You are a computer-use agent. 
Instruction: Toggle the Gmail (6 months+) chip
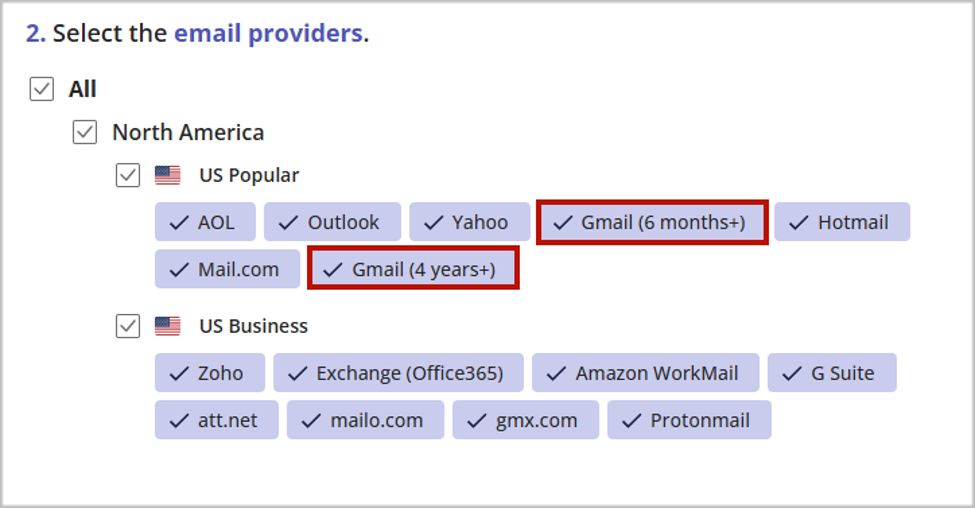pyautogui.click(x=652, y=222)
